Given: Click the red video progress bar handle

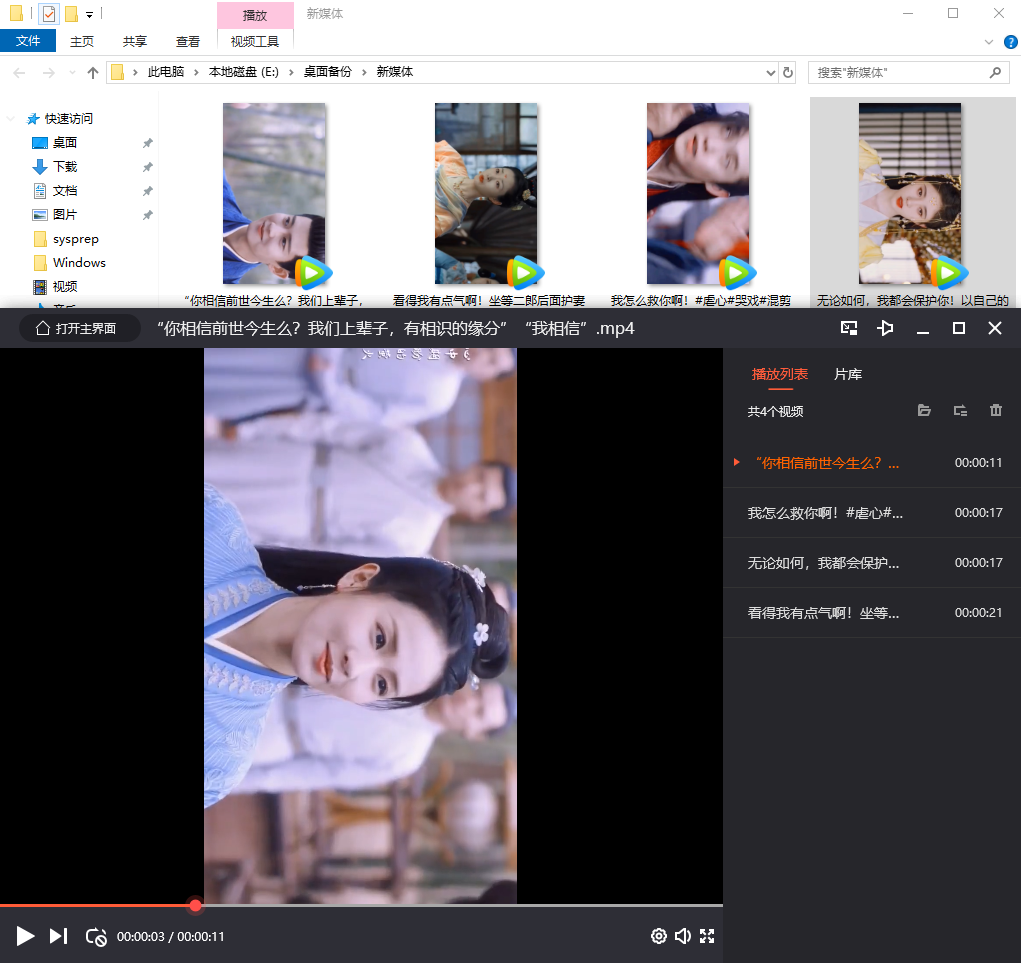Looking at the screenshot, I should point(196,906).
